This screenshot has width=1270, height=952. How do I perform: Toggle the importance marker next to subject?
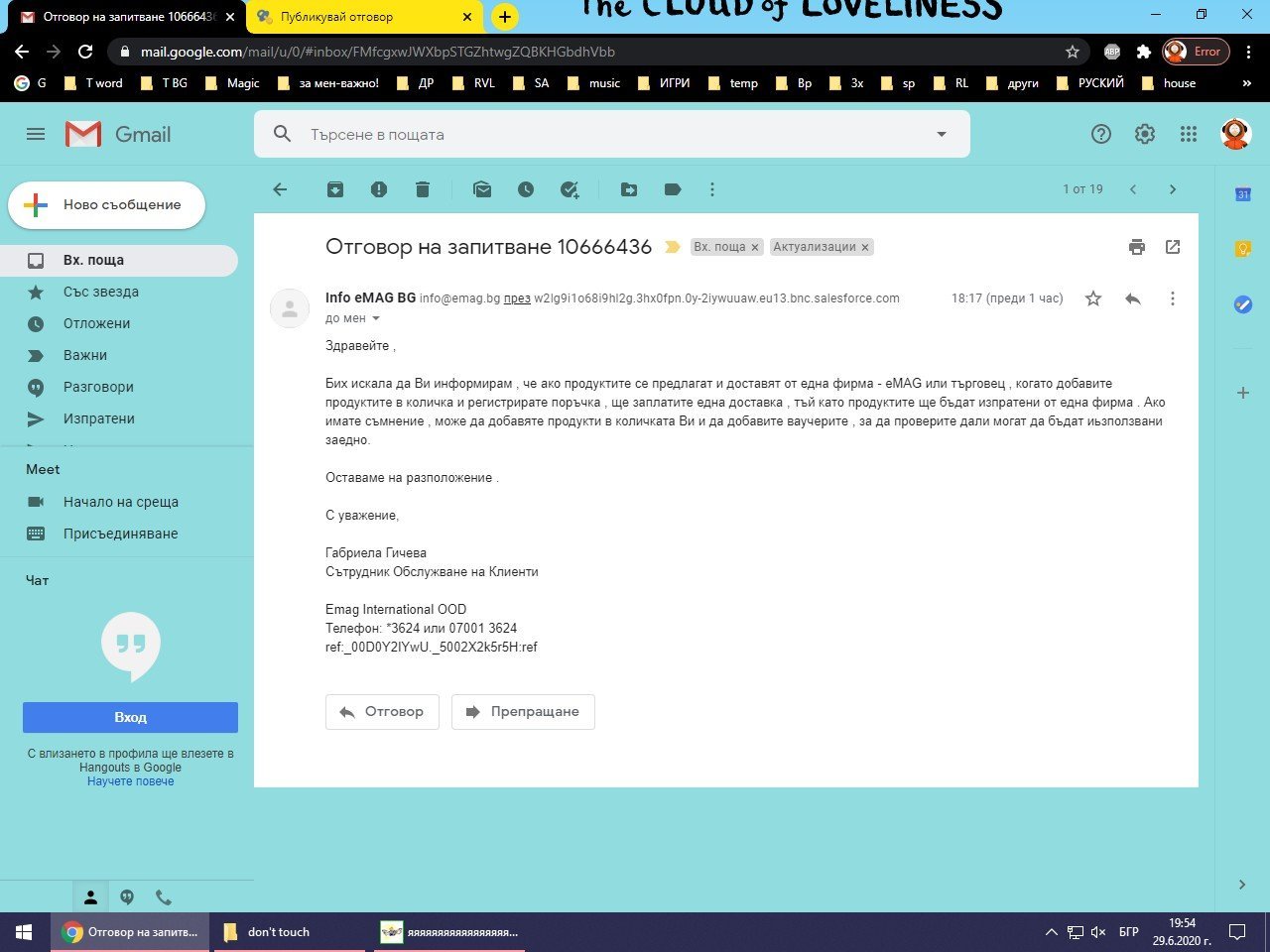[x=673, y=247]
